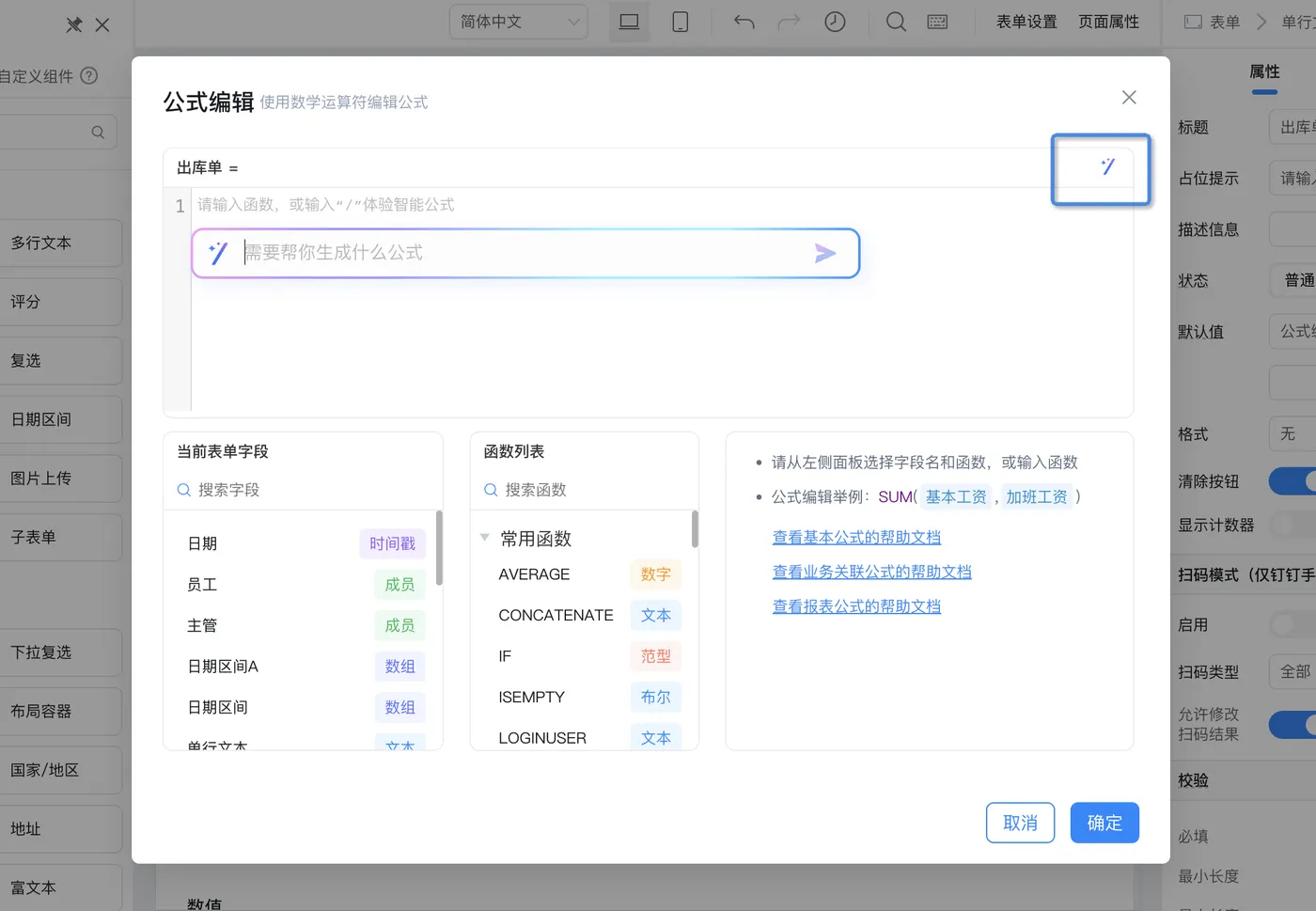1316x911 pixels.
Task: Click the 评分 component in the left panel
Action: pyautogui.click(x=60, y=302)
